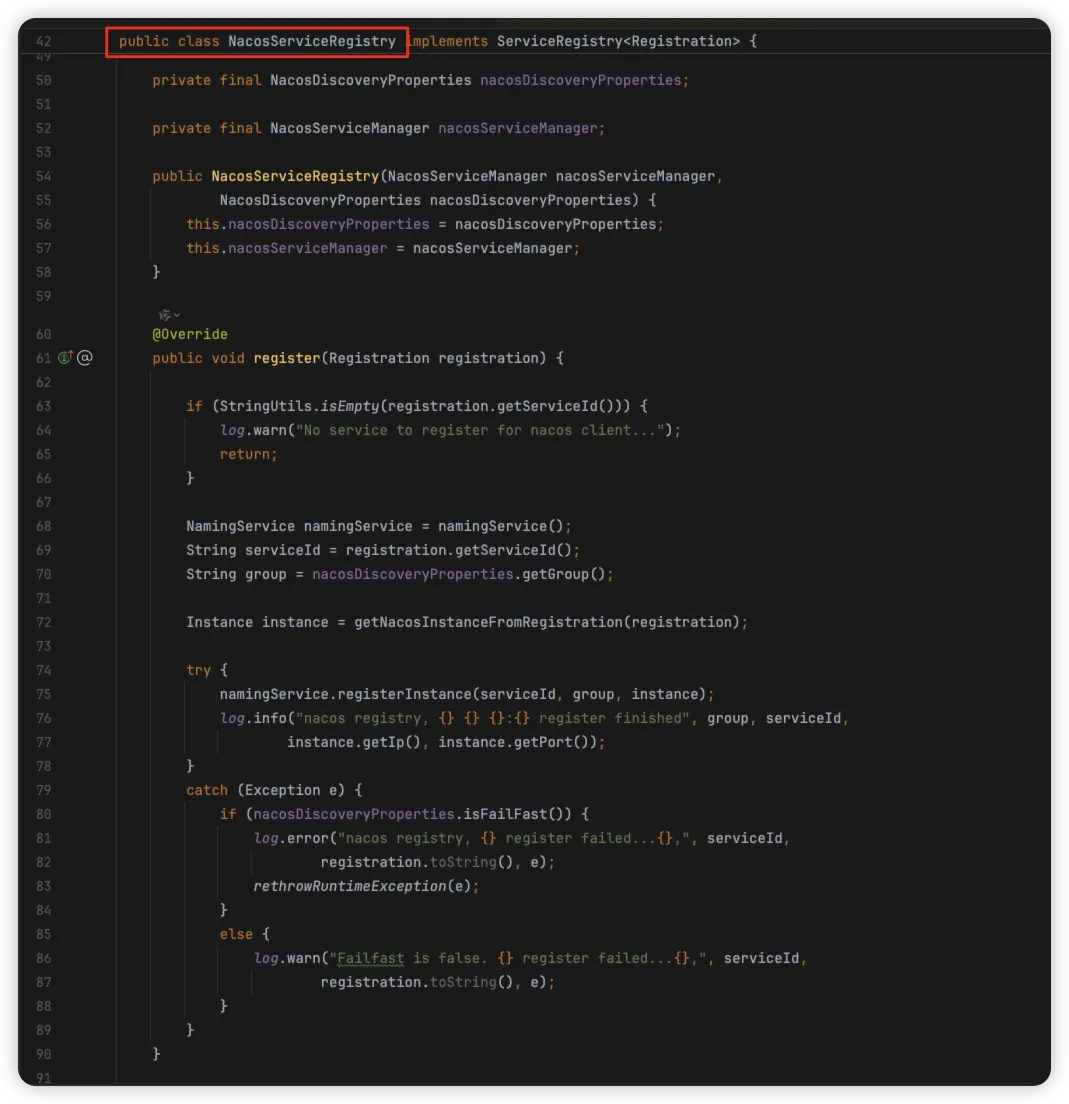Click the NacosServiceRegistry class name in sticky header

tap(312, 42)
